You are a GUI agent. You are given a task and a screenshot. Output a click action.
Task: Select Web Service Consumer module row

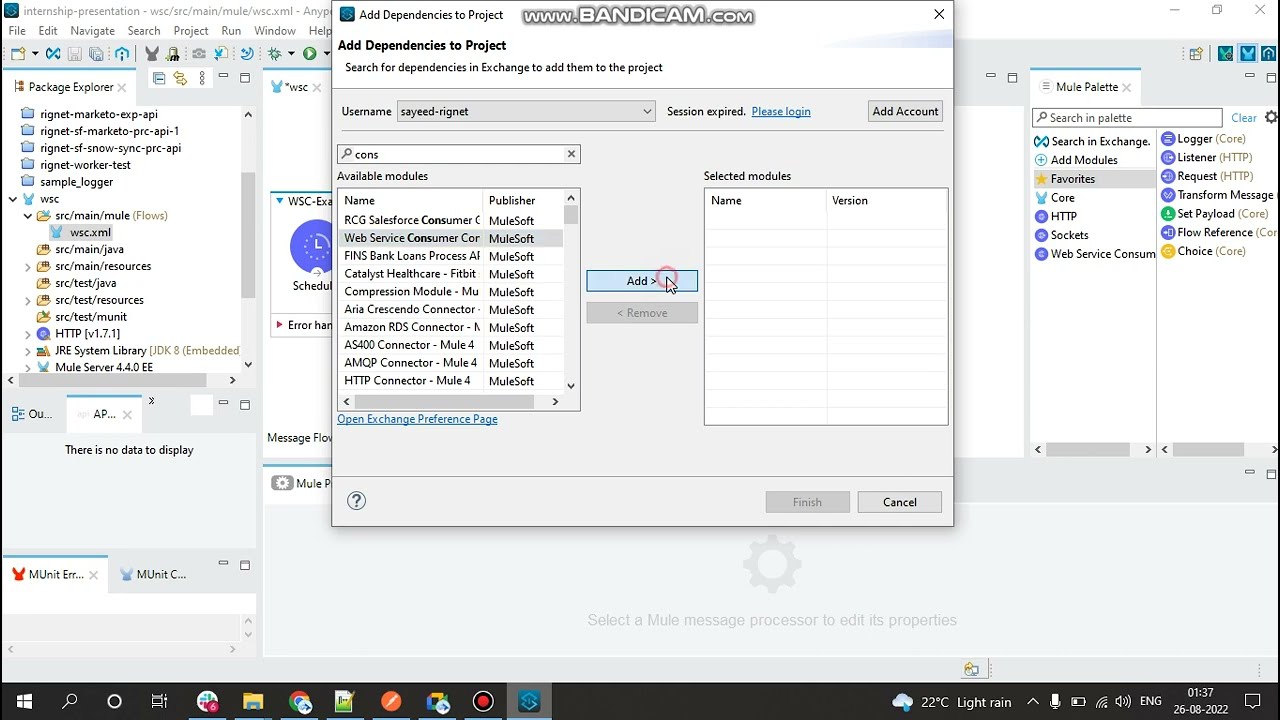tap(450, 238)
